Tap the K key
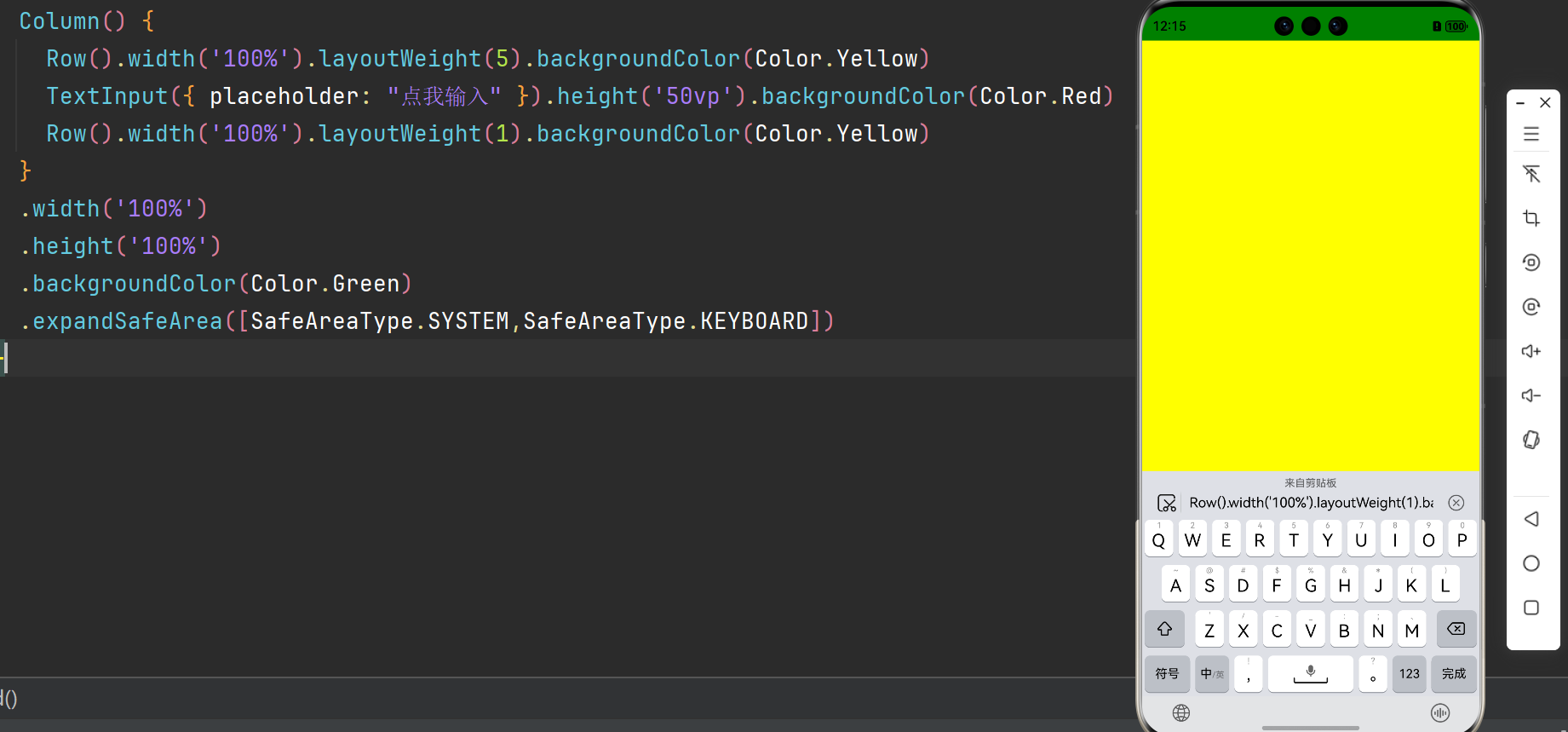1568x732 pixels. click(1411, 584)
